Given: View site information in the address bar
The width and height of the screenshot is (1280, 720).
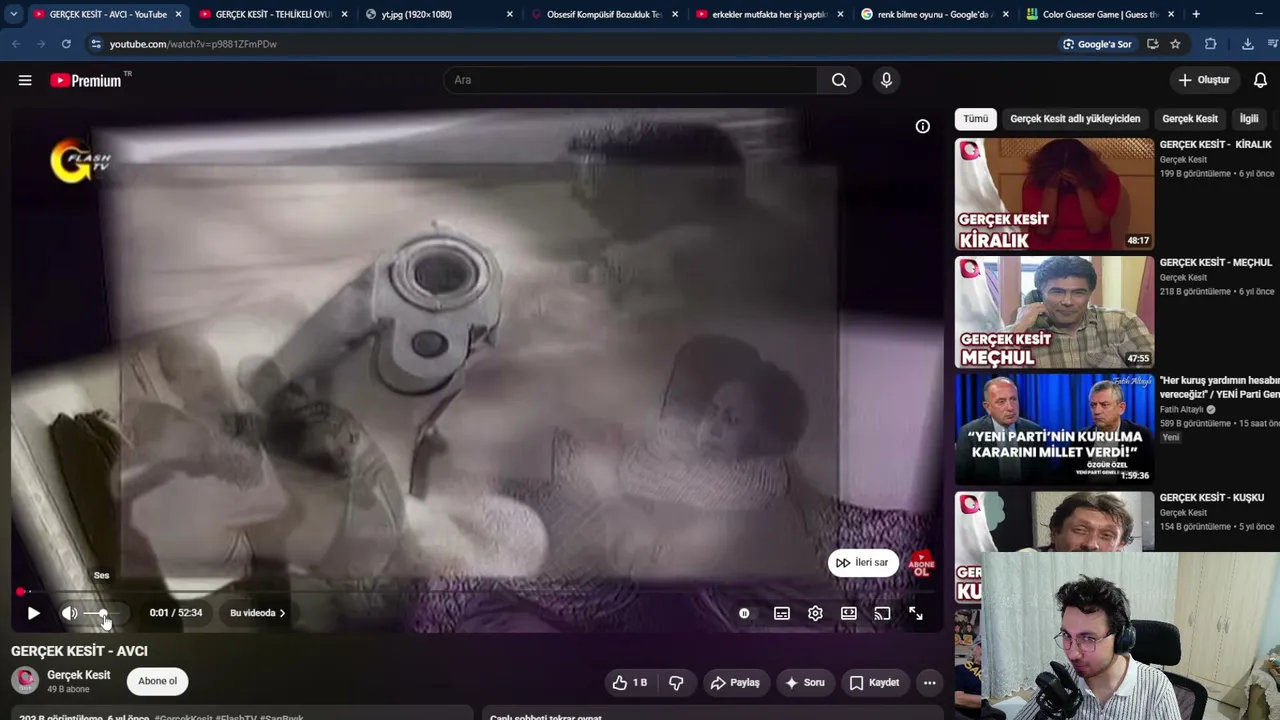Looking at the screenshot, I should (96, 44).
